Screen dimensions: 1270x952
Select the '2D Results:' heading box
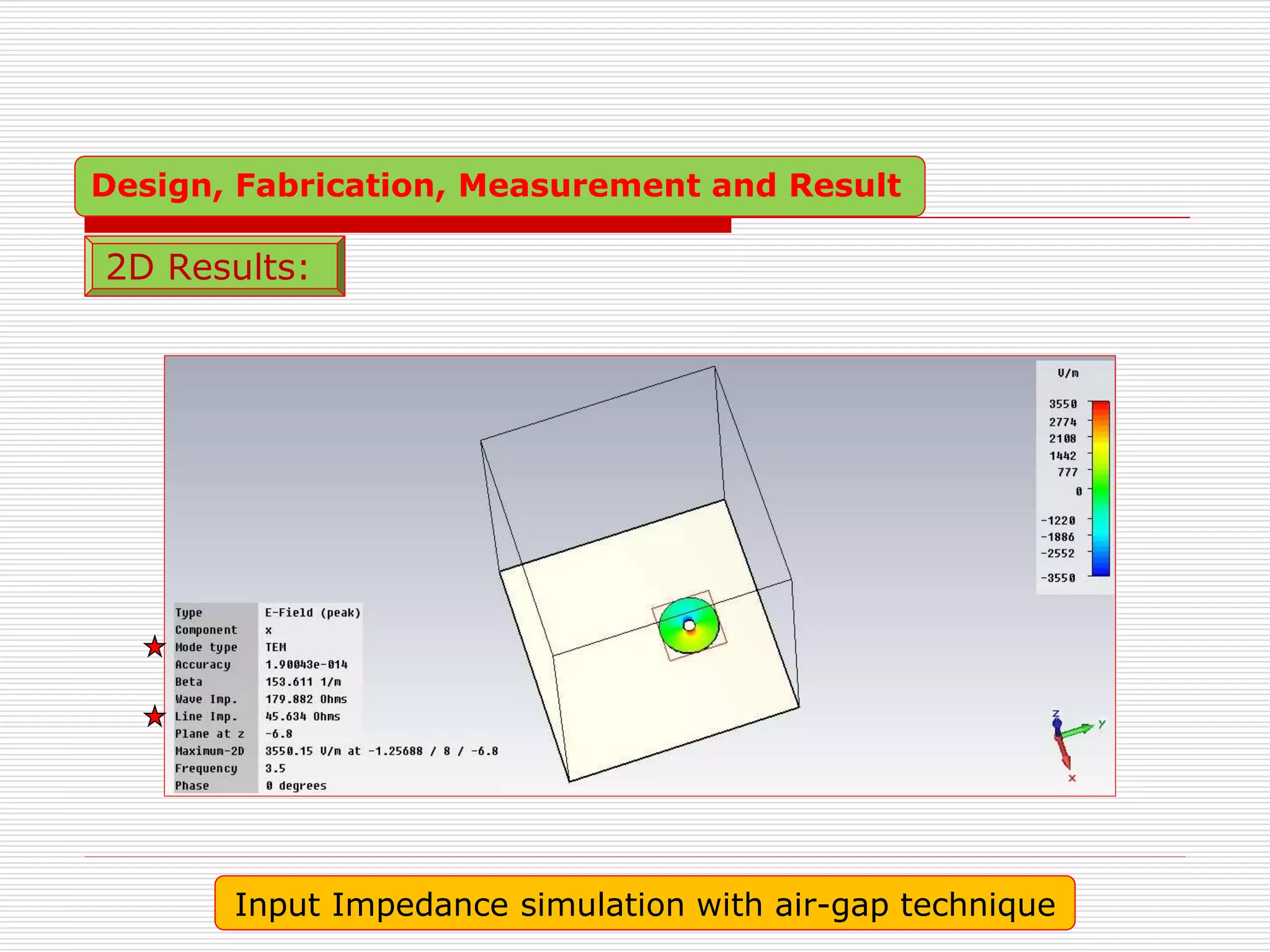pyautogui.click(x=215, y=267)
